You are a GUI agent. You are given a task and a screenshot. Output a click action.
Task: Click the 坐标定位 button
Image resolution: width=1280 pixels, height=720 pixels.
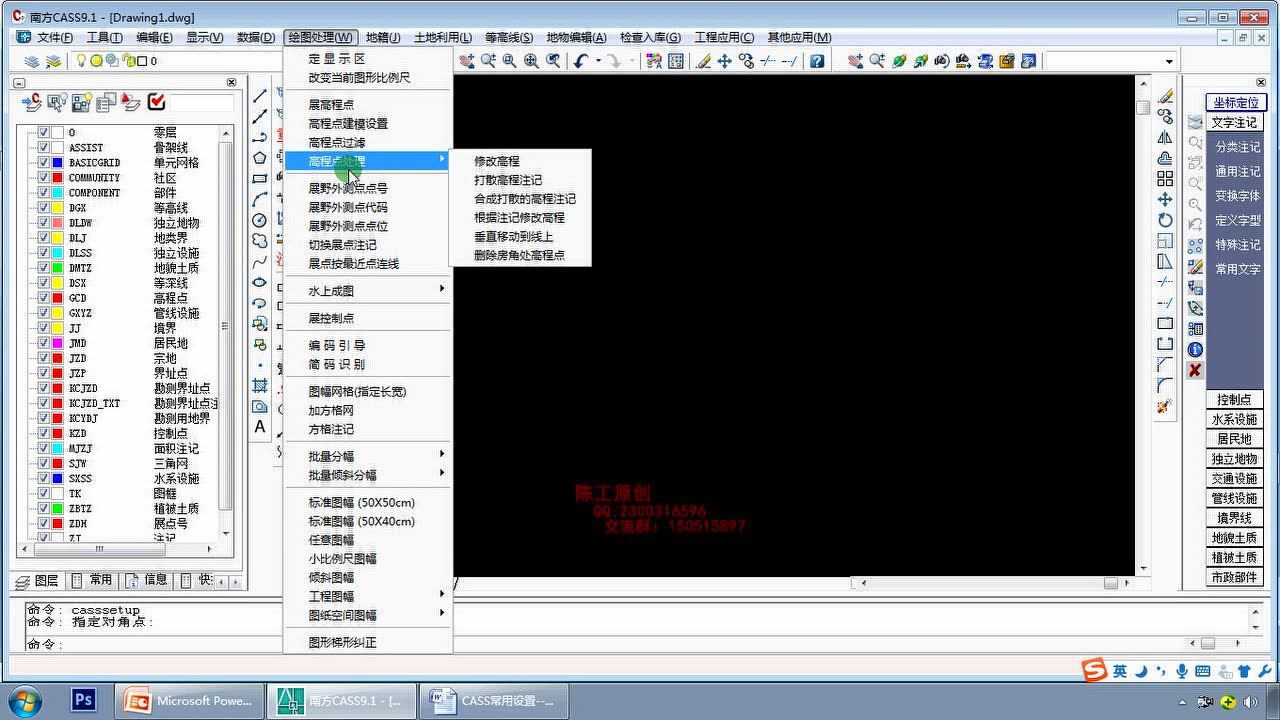(x=1235, y=102)
